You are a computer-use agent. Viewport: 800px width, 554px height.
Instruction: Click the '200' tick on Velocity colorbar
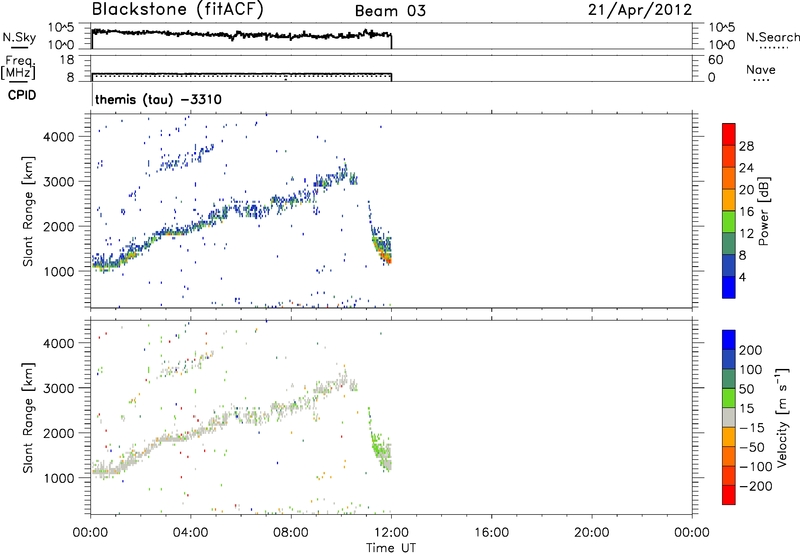[x=751, y=350]
